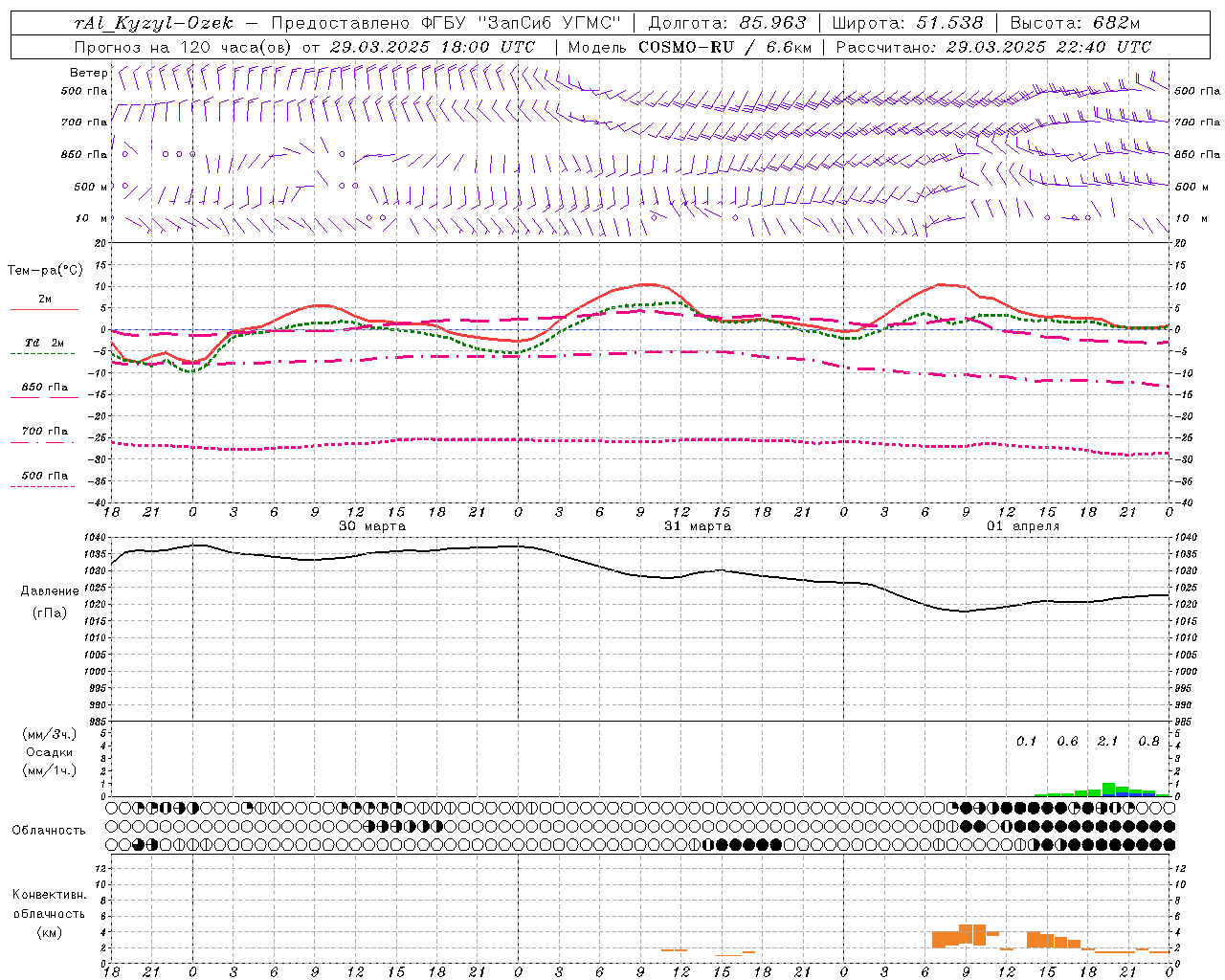The image size is (1225, 980).
Task: Click the forecast length text Прогноз на 120 часа(ов)
Action: (x=184, y=47)
